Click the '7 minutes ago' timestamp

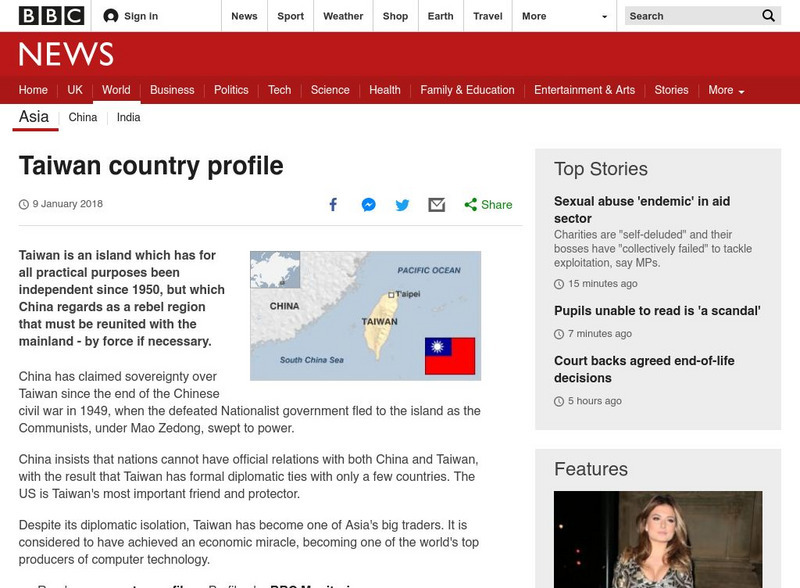coord(599,334)
